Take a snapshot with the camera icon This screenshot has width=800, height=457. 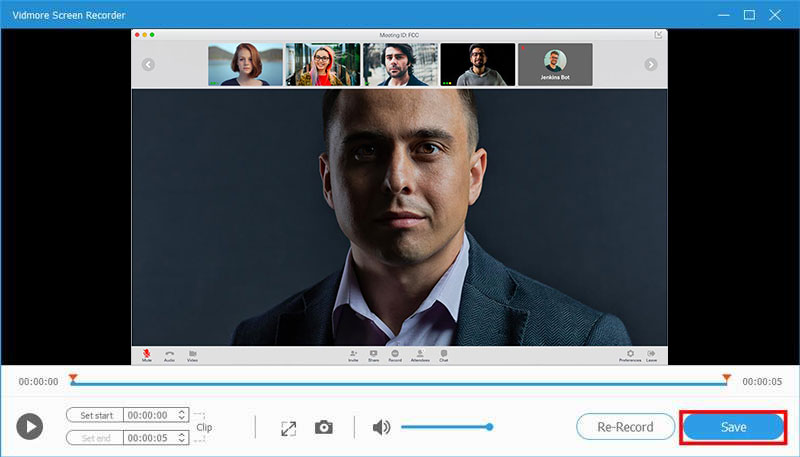(x=324, y=427)
